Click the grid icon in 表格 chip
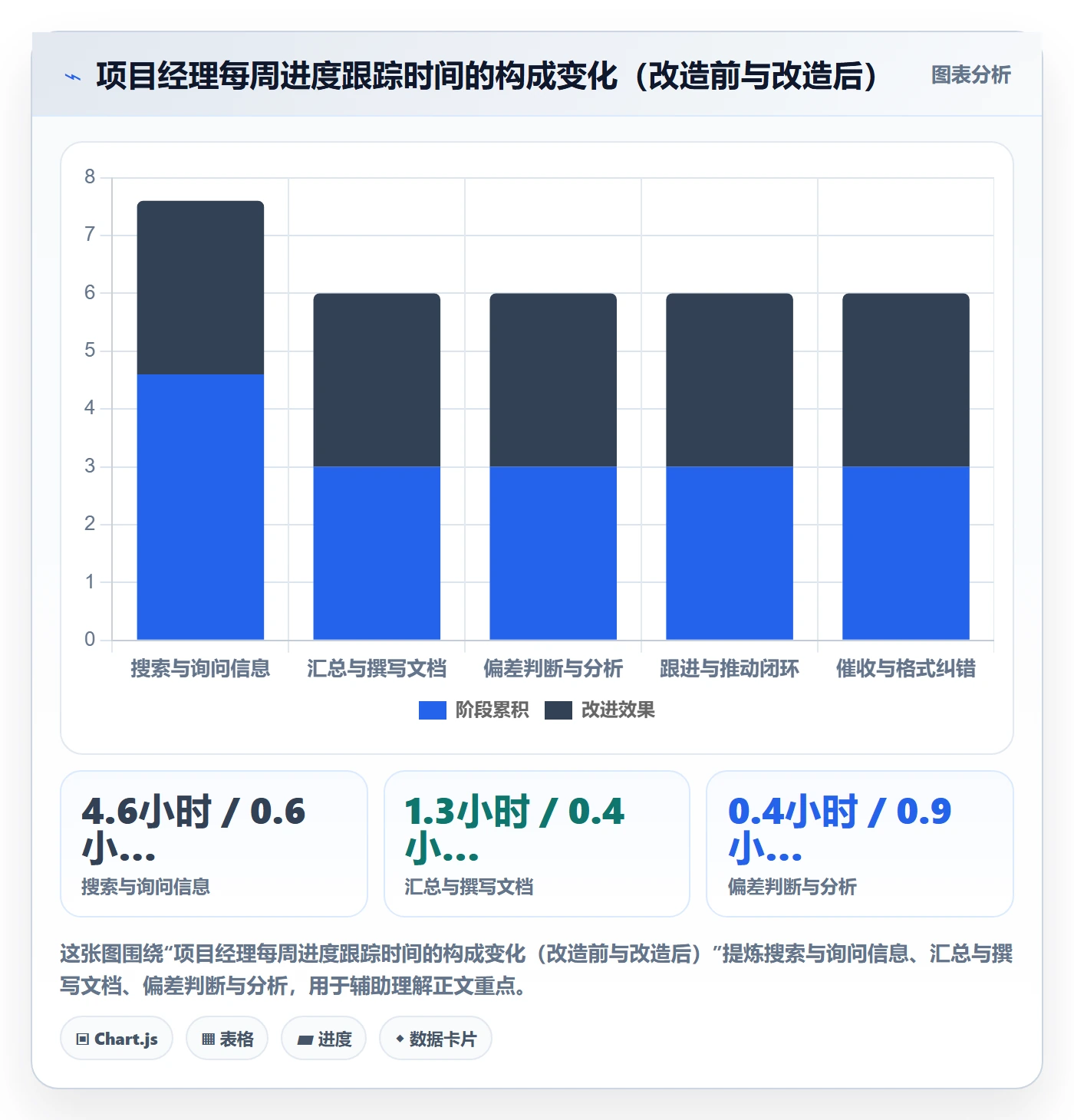This screenshot has width=1074, height=1120. point(208,1039)
